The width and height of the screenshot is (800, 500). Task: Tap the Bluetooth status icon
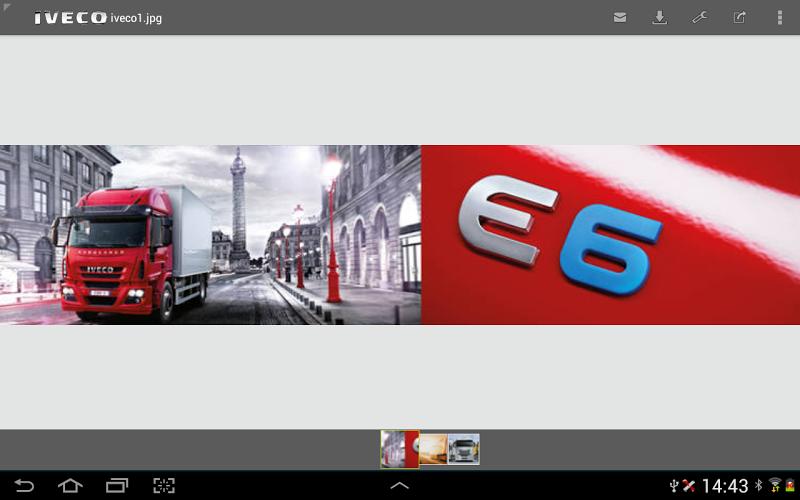coord(759,485)
